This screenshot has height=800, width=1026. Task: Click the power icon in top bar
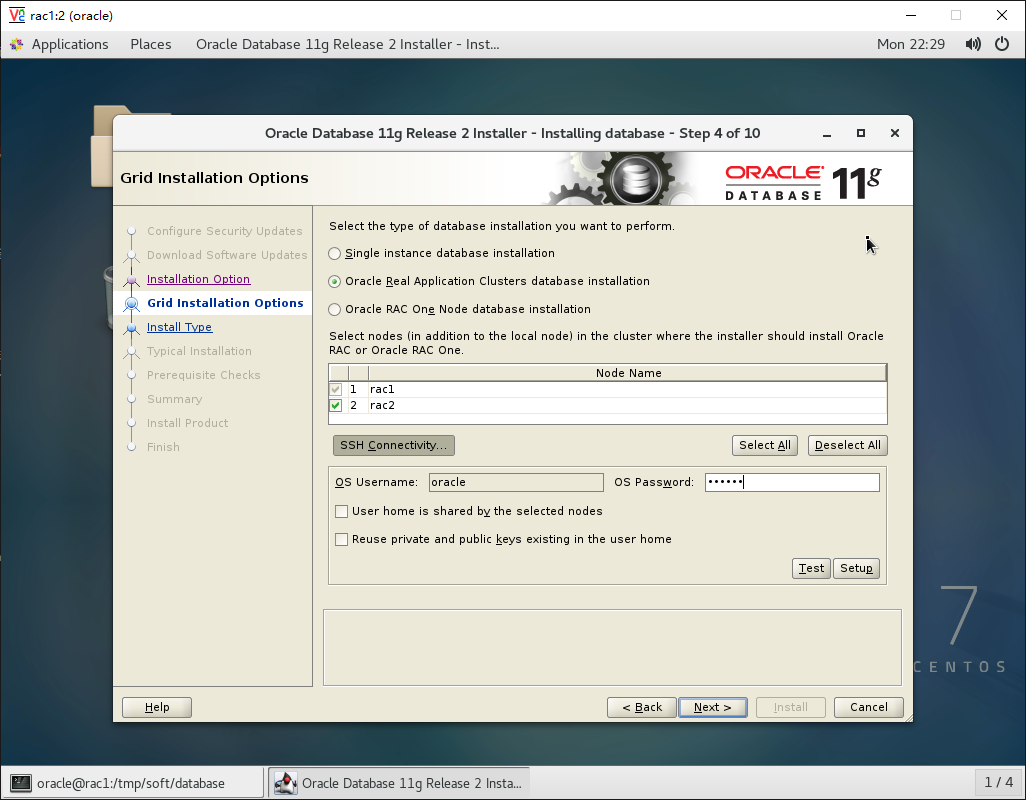[1002, 44]
